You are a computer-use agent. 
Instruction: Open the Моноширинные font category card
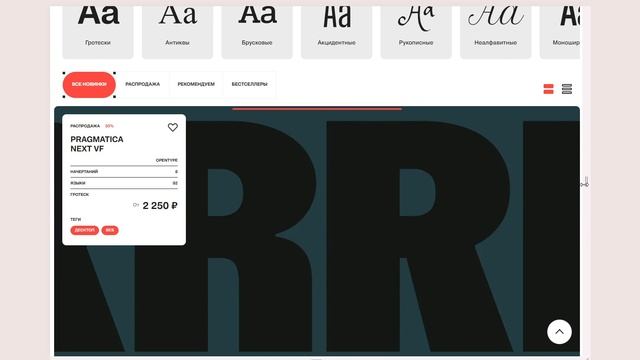click(x=560, y=32)
